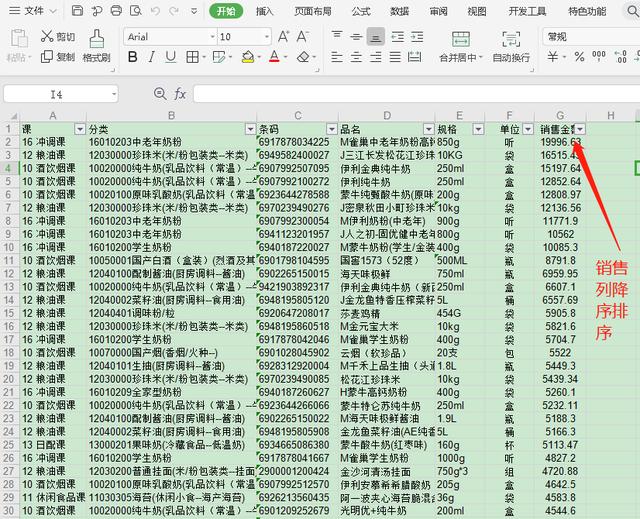The width and height of the screenshot is (640, 519).
Task: Open the font size 10 dropdown
Action: click(x=267, y=37)
